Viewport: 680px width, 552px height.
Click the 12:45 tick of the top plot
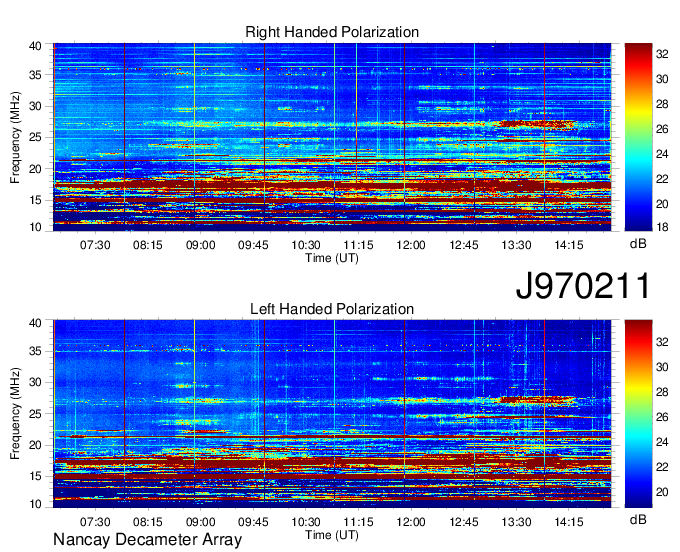(x=464, y=245)
